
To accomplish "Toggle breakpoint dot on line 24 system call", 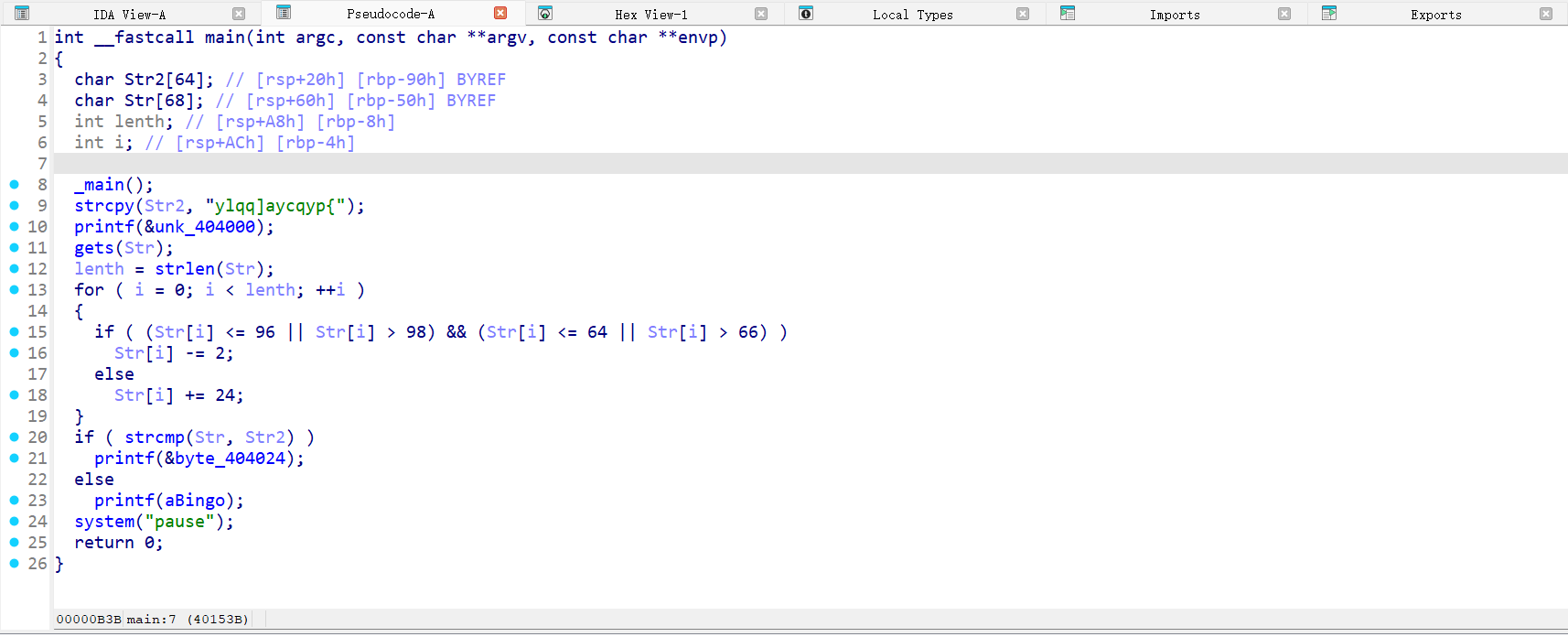I will pyautogui.click(x=15, y=522).
